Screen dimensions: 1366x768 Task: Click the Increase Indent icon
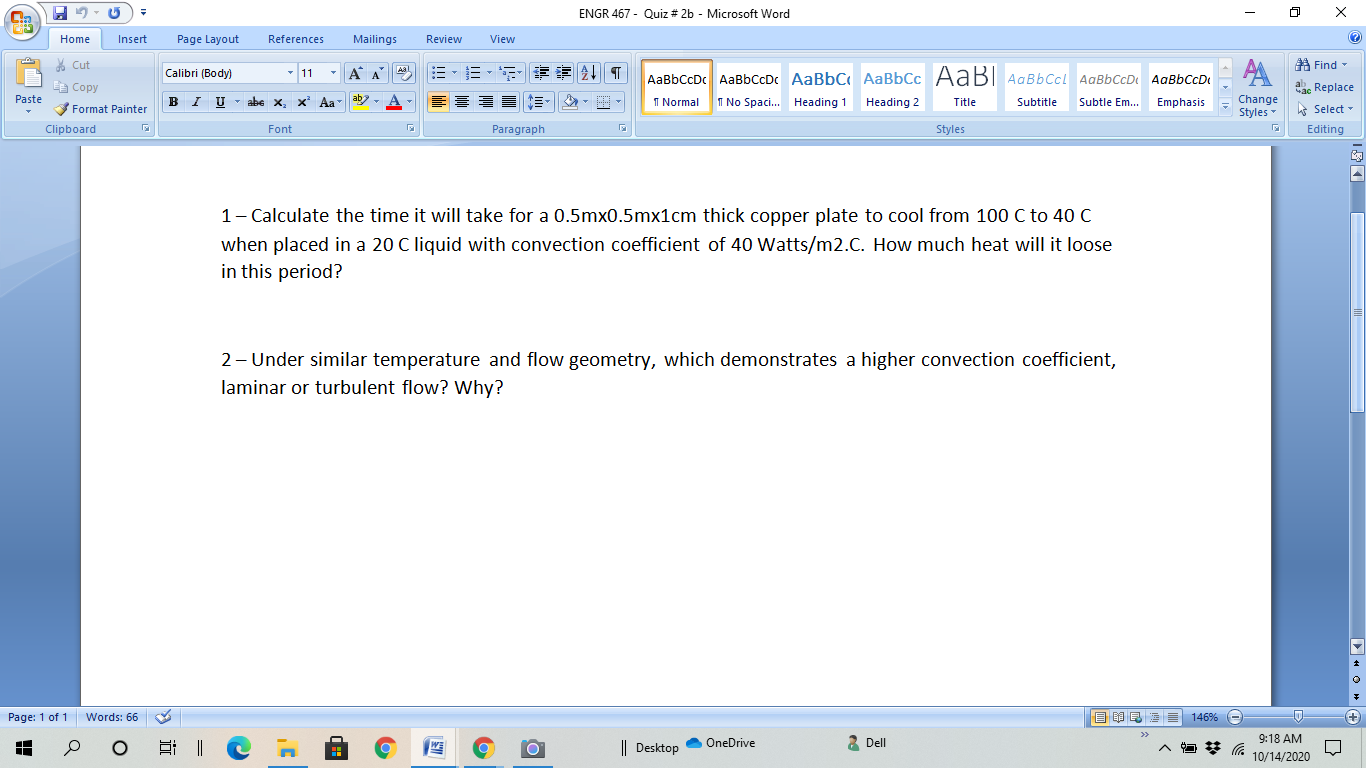(562, 72)
